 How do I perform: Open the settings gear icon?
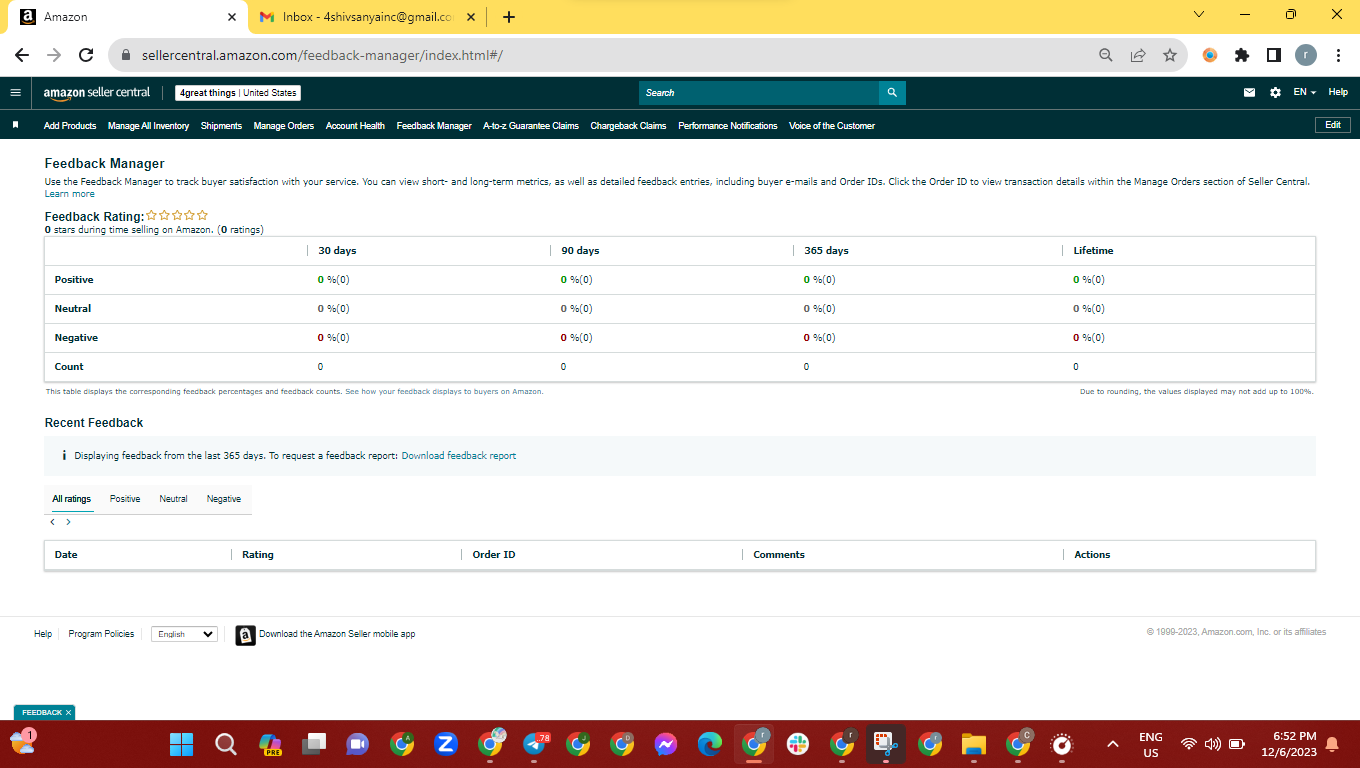pyautogui.click(x=1275, y=93)
